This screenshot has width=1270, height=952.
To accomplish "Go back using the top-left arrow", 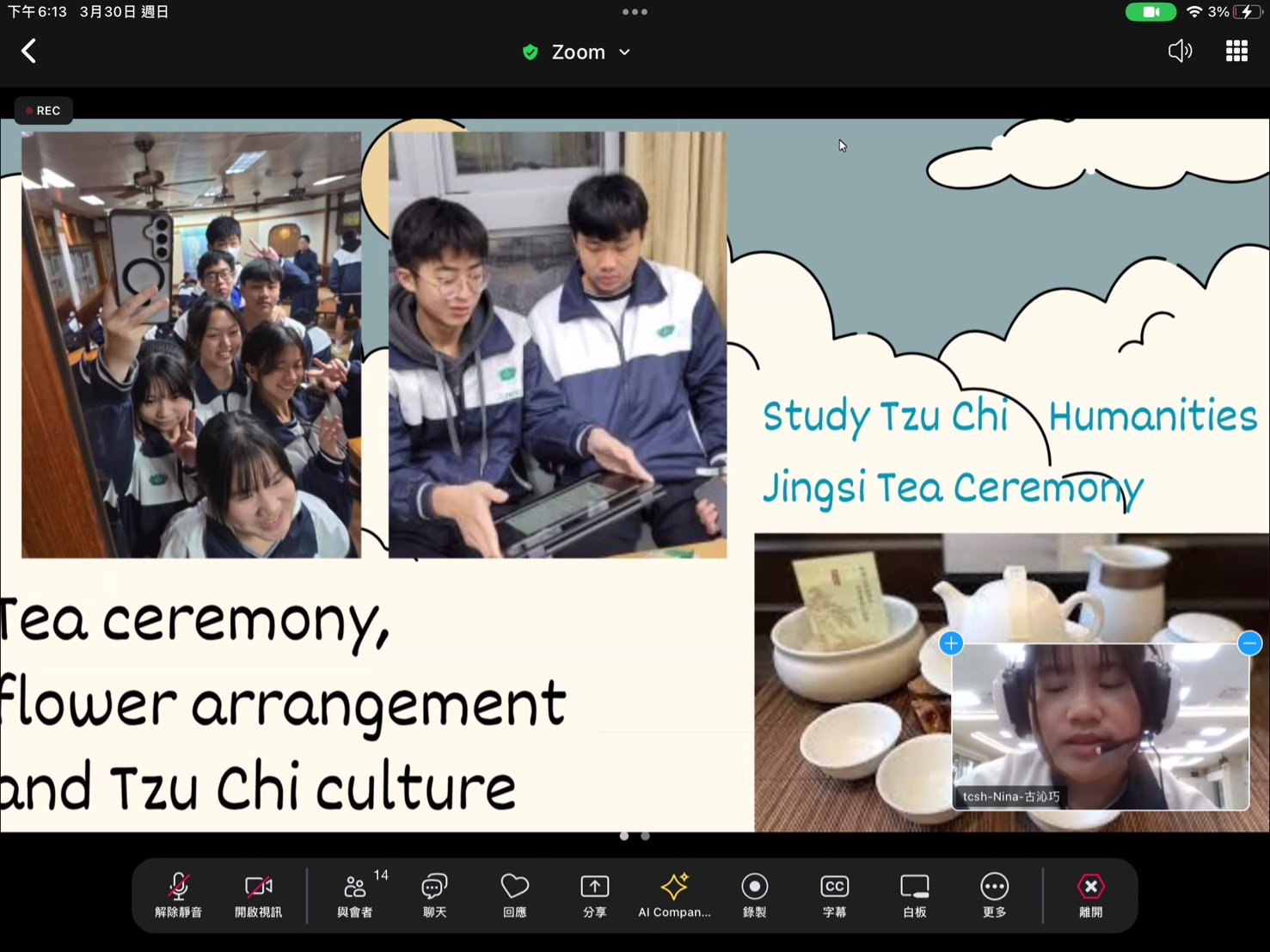I will click(28, 52).
